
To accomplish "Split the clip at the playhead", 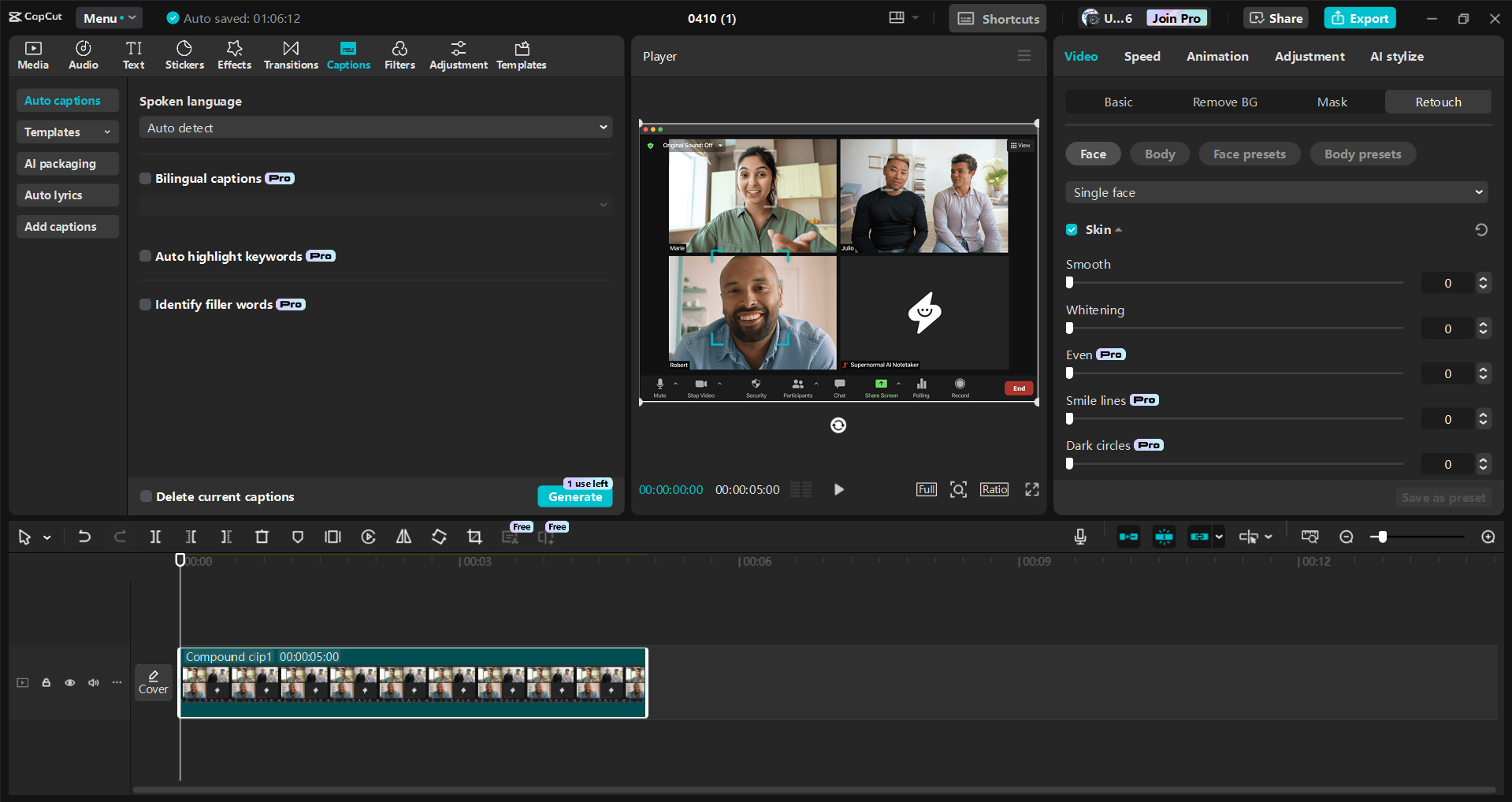I will (155, 537).
